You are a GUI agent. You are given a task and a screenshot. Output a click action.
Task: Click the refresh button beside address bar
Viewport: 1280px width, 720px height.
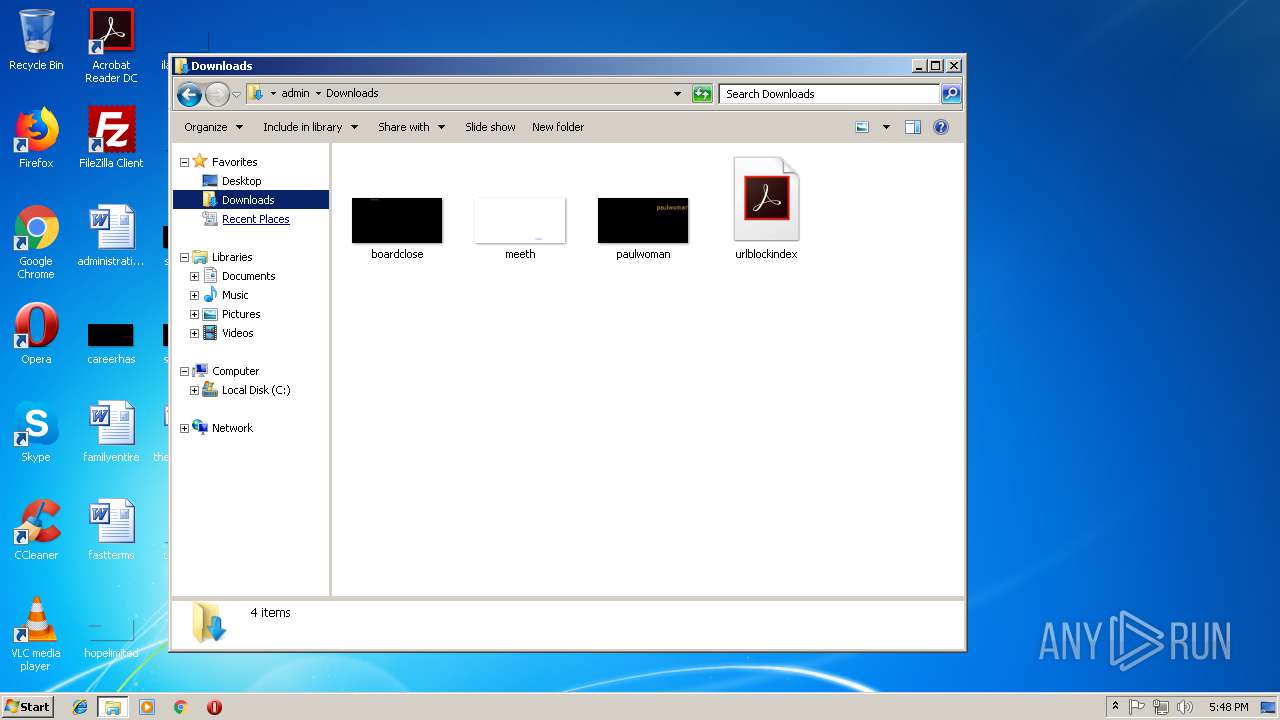[x=702, y=94]
